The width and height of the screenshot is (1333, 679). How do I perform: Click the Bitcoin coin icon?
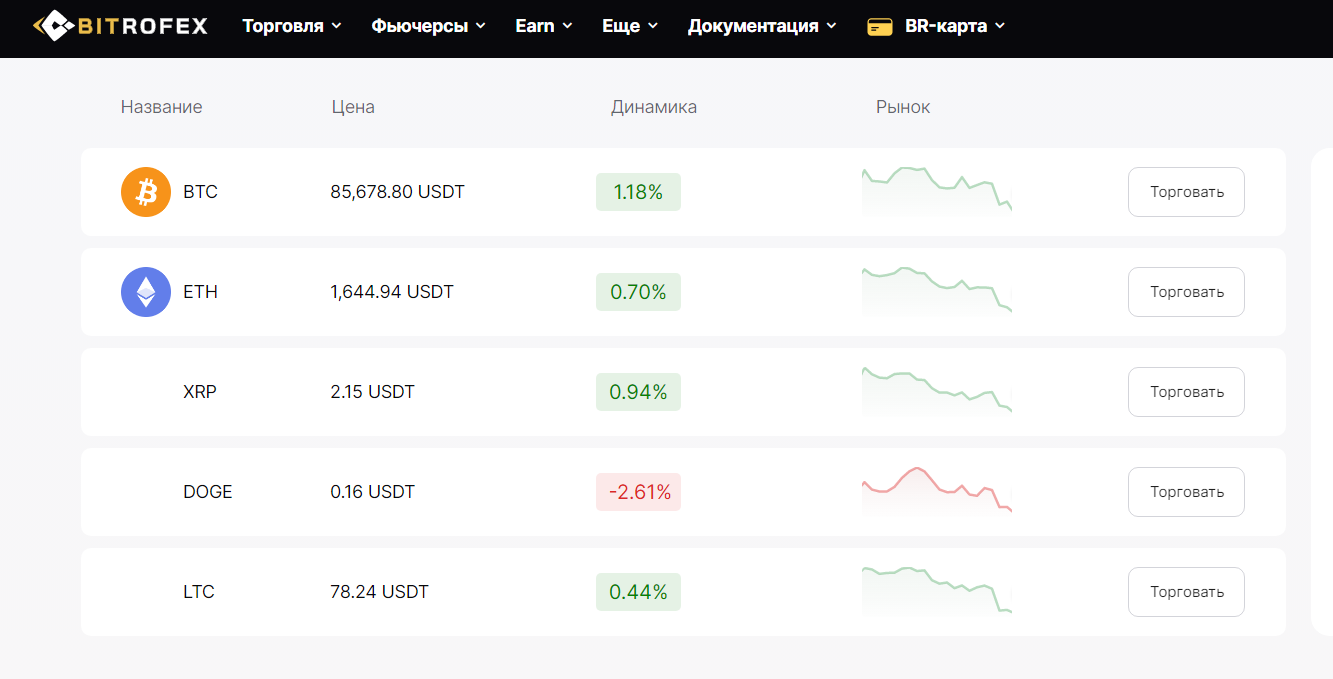pyautogui.click(x=146, y=192)
